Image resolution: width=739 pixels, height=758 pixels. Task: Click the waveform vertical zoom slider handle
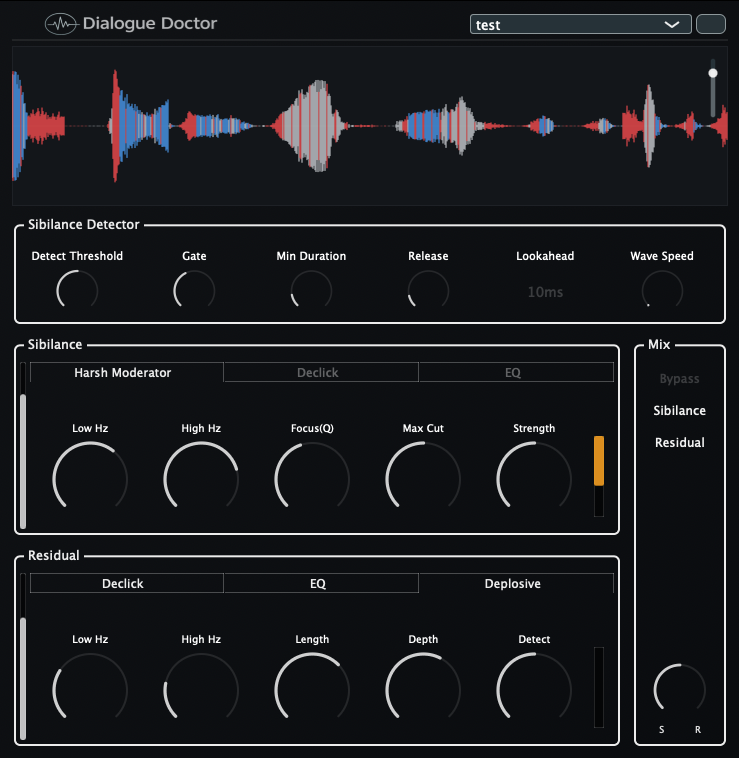coord(713,73)
